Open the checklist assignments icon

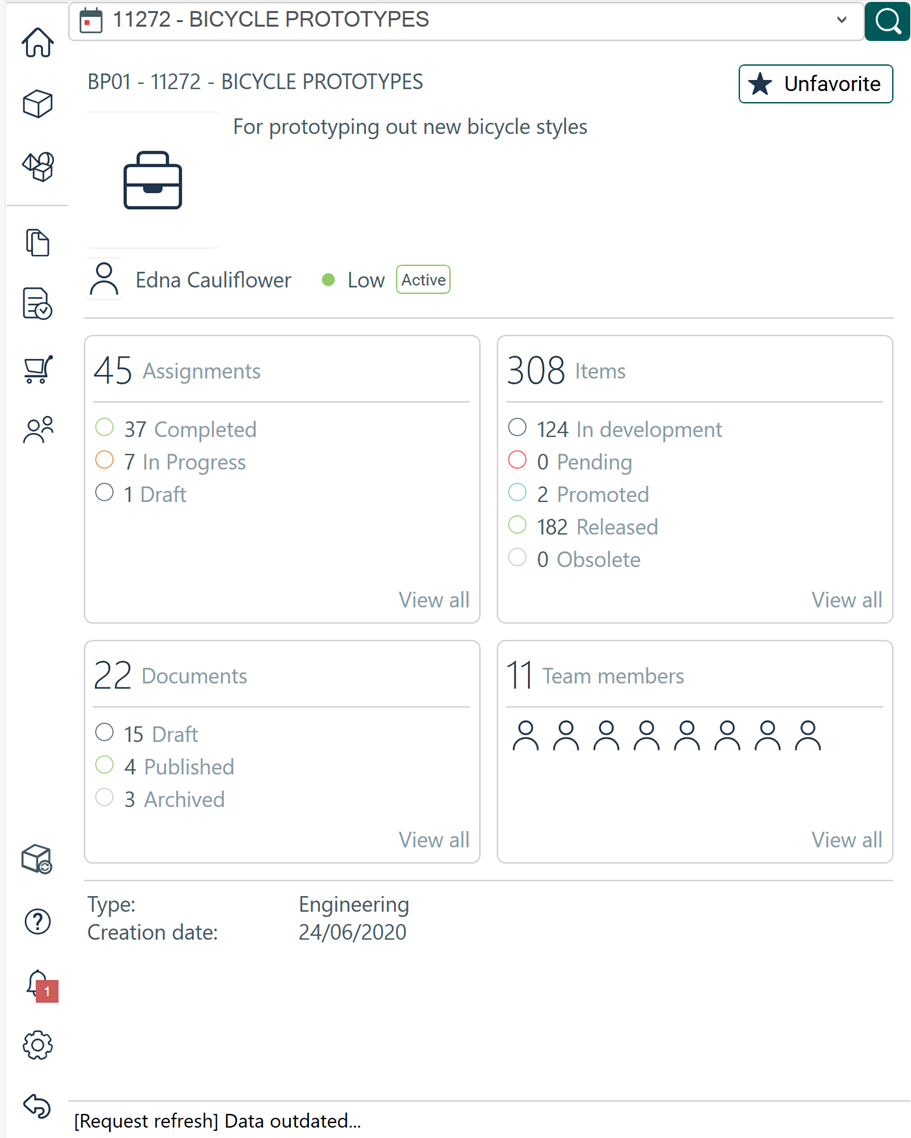pos(38,304)
